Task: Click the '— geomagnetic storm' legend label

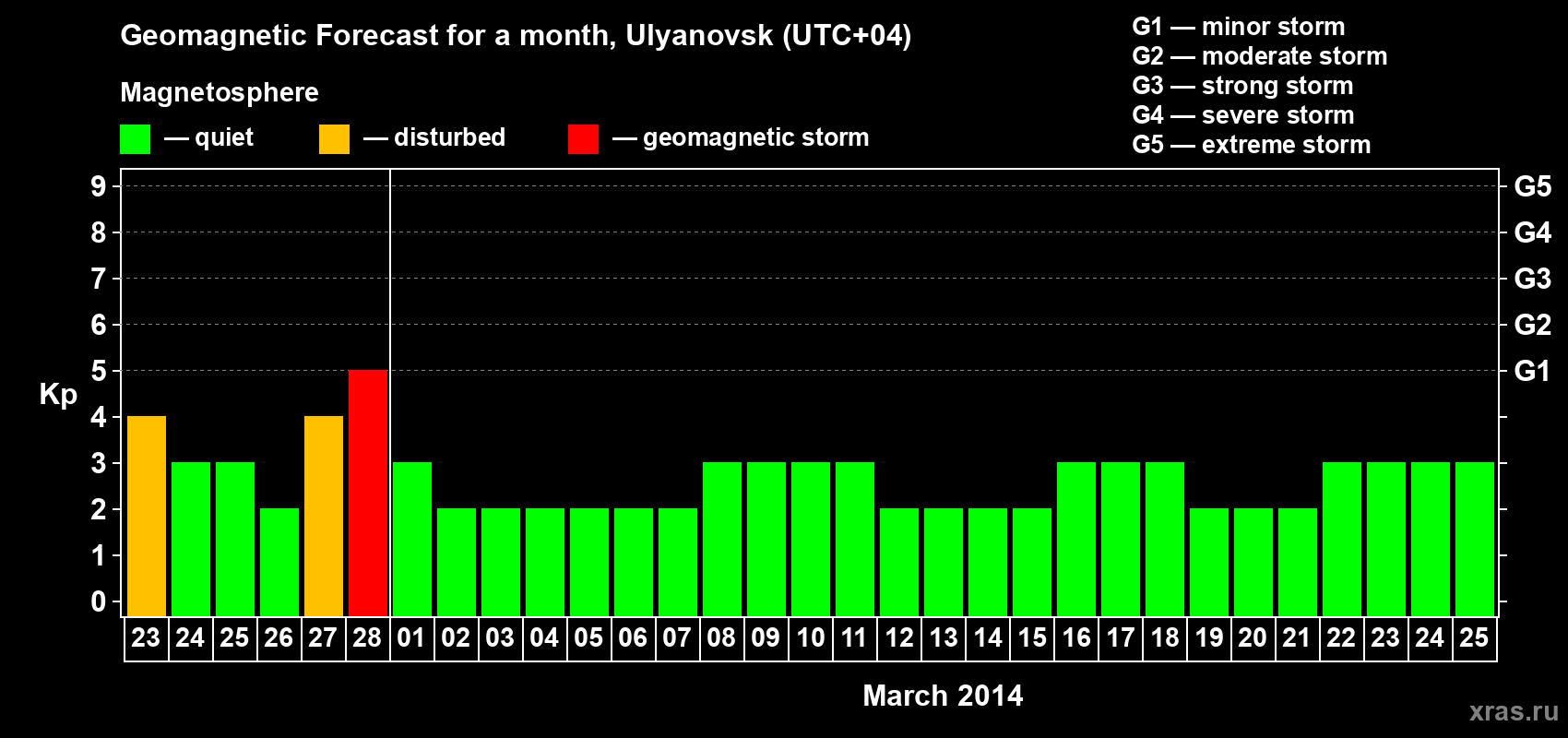Action: (x=741, y=138)
